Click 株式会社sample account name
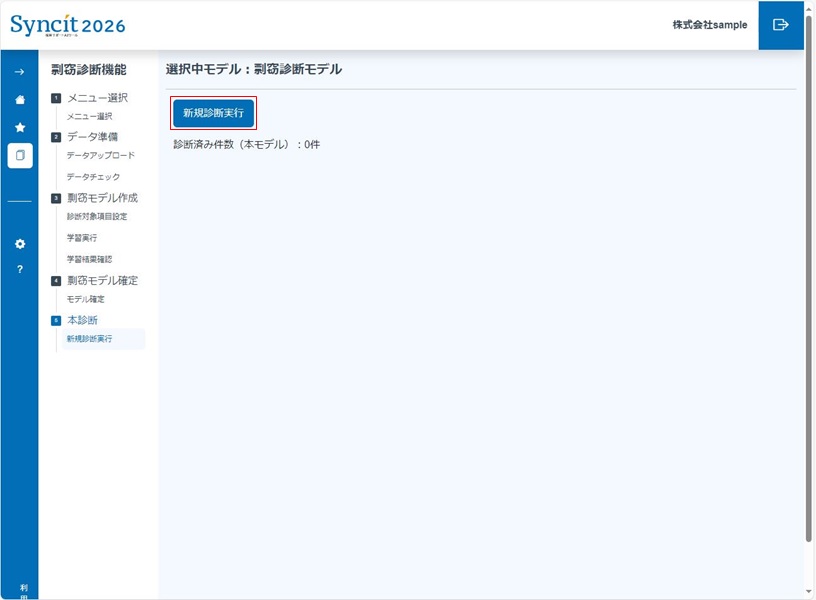The image size is (816, 600). 709,25
